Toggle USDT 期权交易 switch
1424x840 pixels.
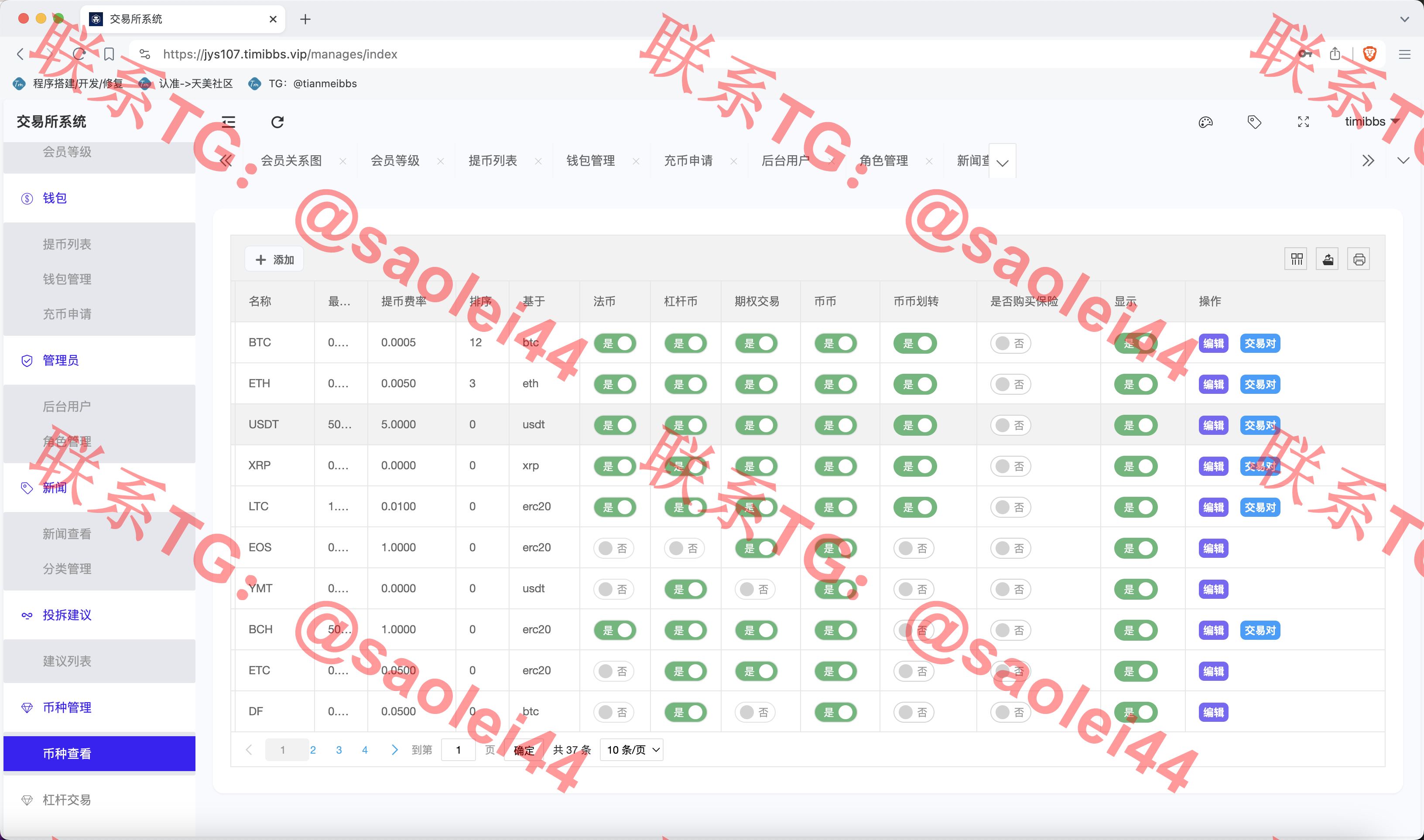coord(756,426)
